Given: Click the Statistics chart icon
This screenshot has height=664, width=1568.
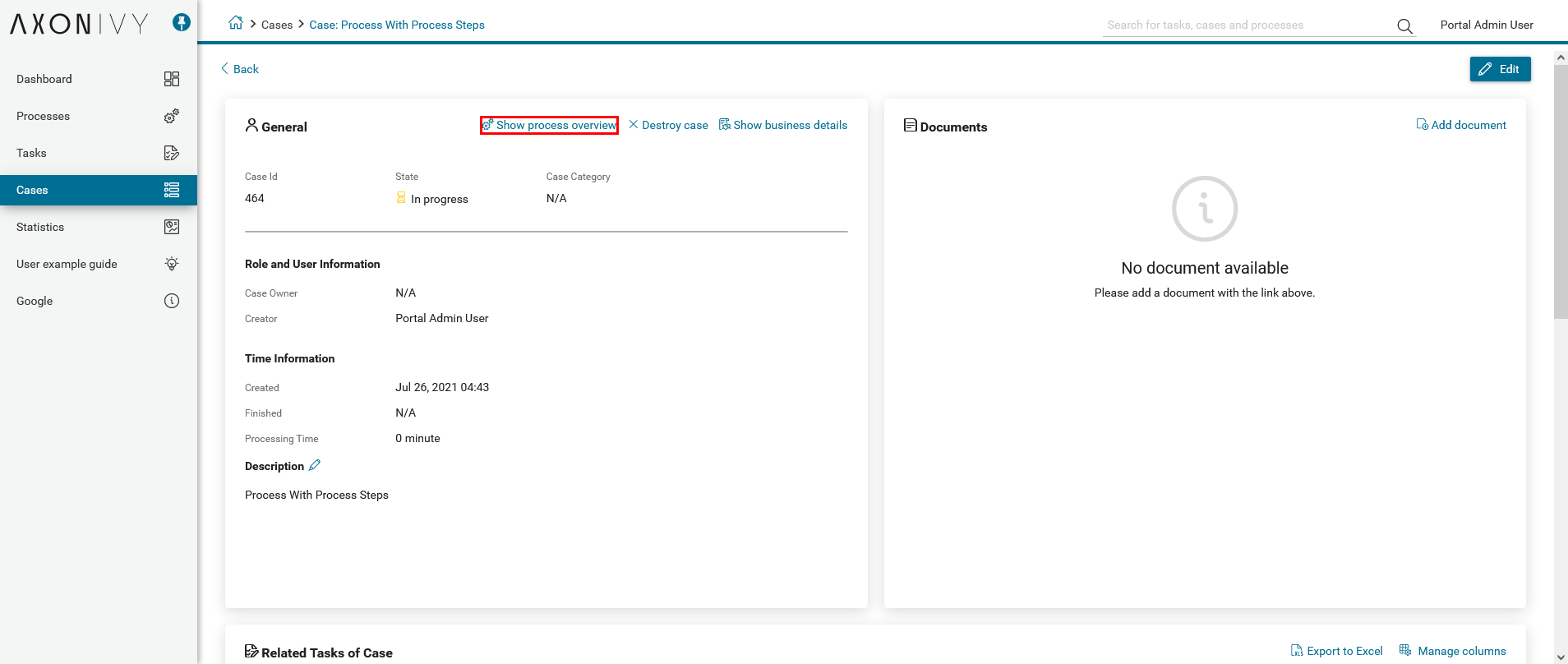Looking at the screenshot, I should [172, 227].
